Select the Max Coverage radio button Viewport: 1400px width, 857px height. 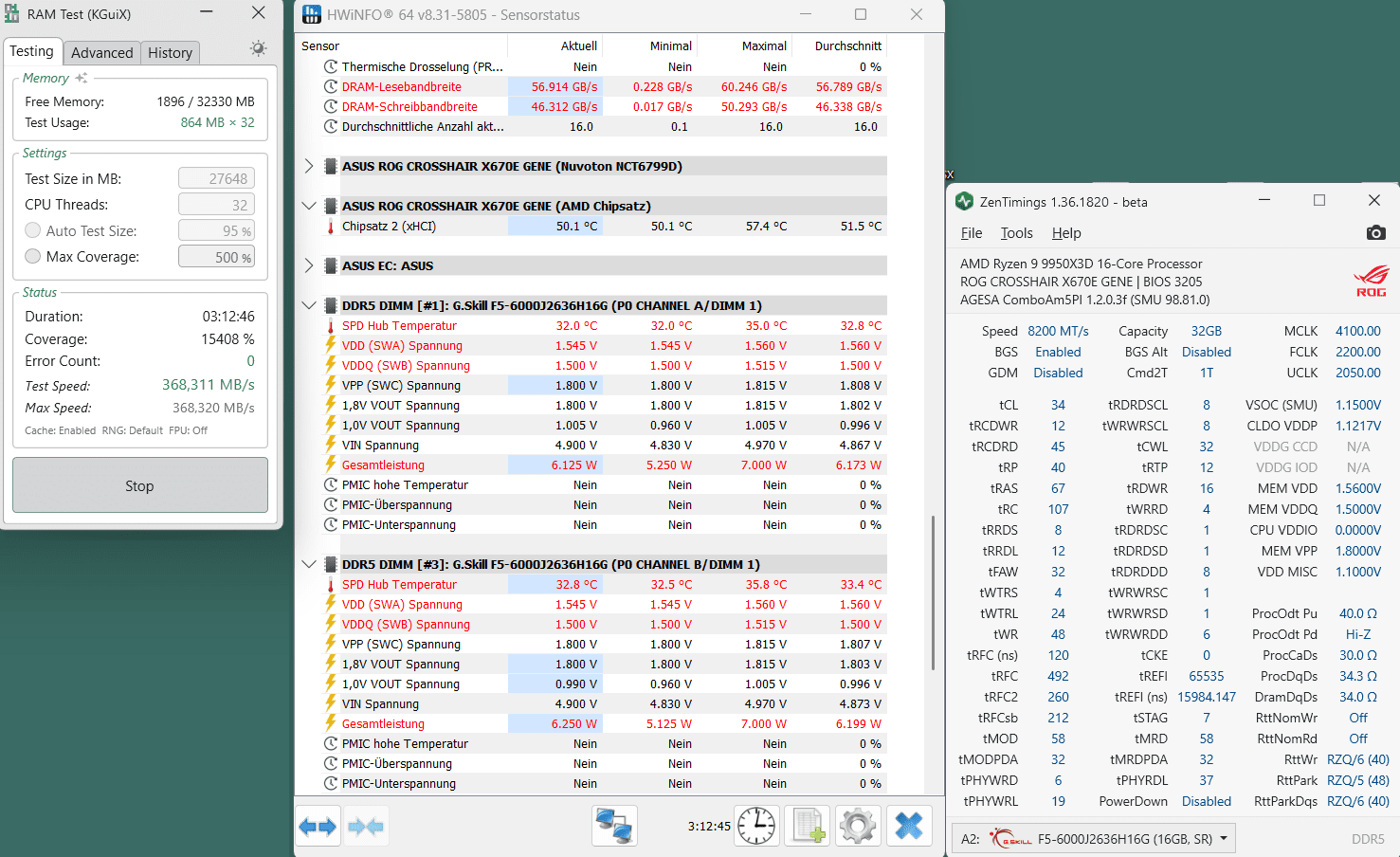pos(33,256)
